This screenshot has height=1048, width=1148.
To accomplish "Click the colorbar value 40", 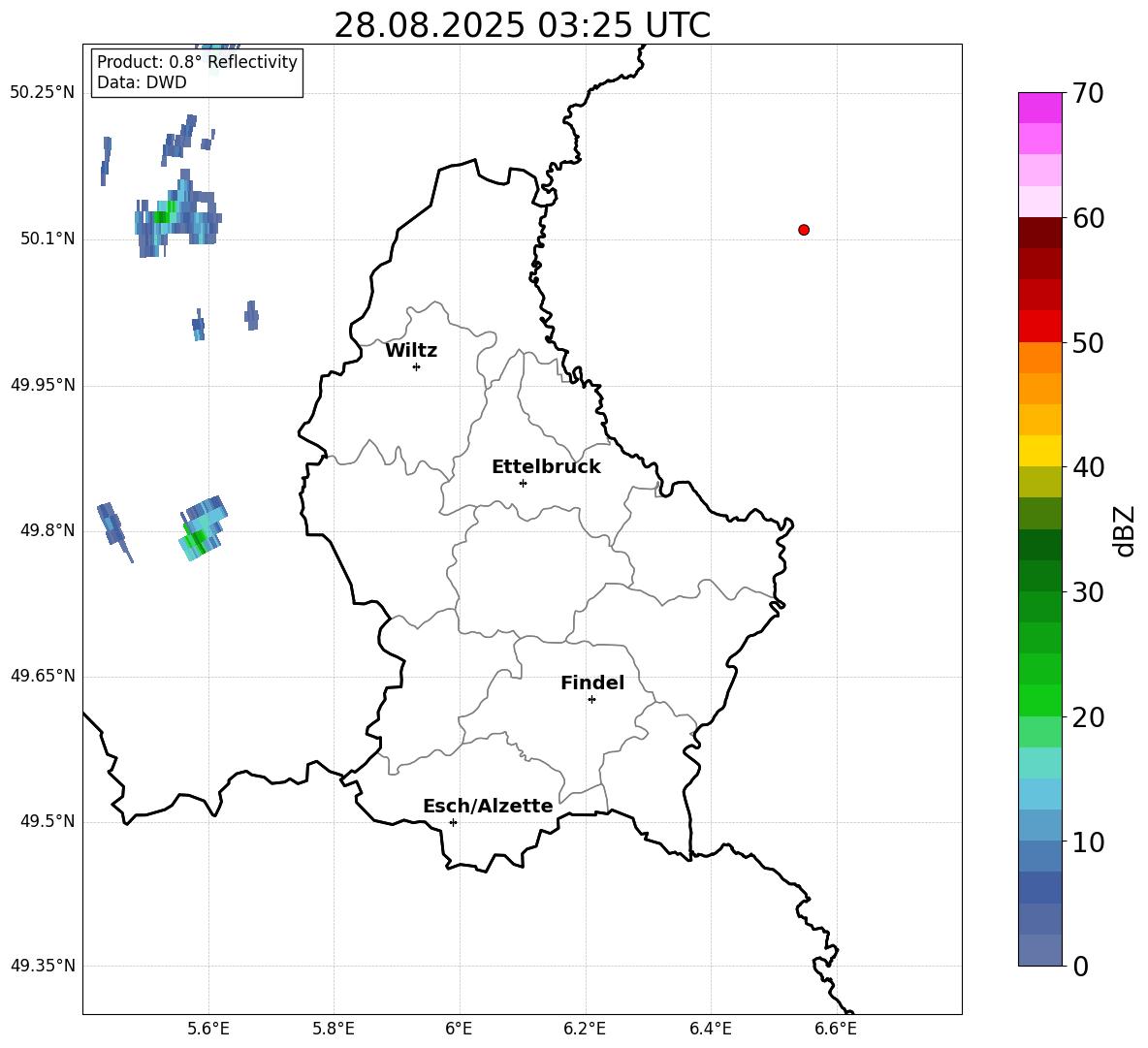I will pos(1088,467).
